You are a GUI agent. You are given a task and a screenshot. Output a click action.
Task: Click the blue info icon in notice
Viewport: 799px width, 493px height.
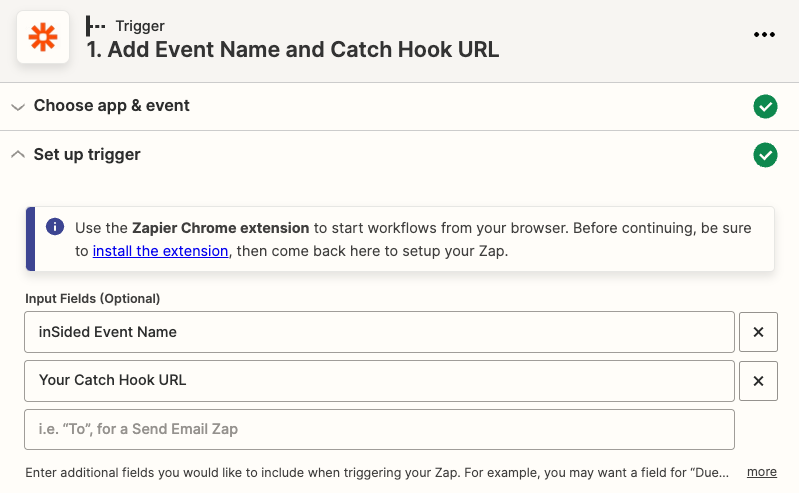coord(55,226)
